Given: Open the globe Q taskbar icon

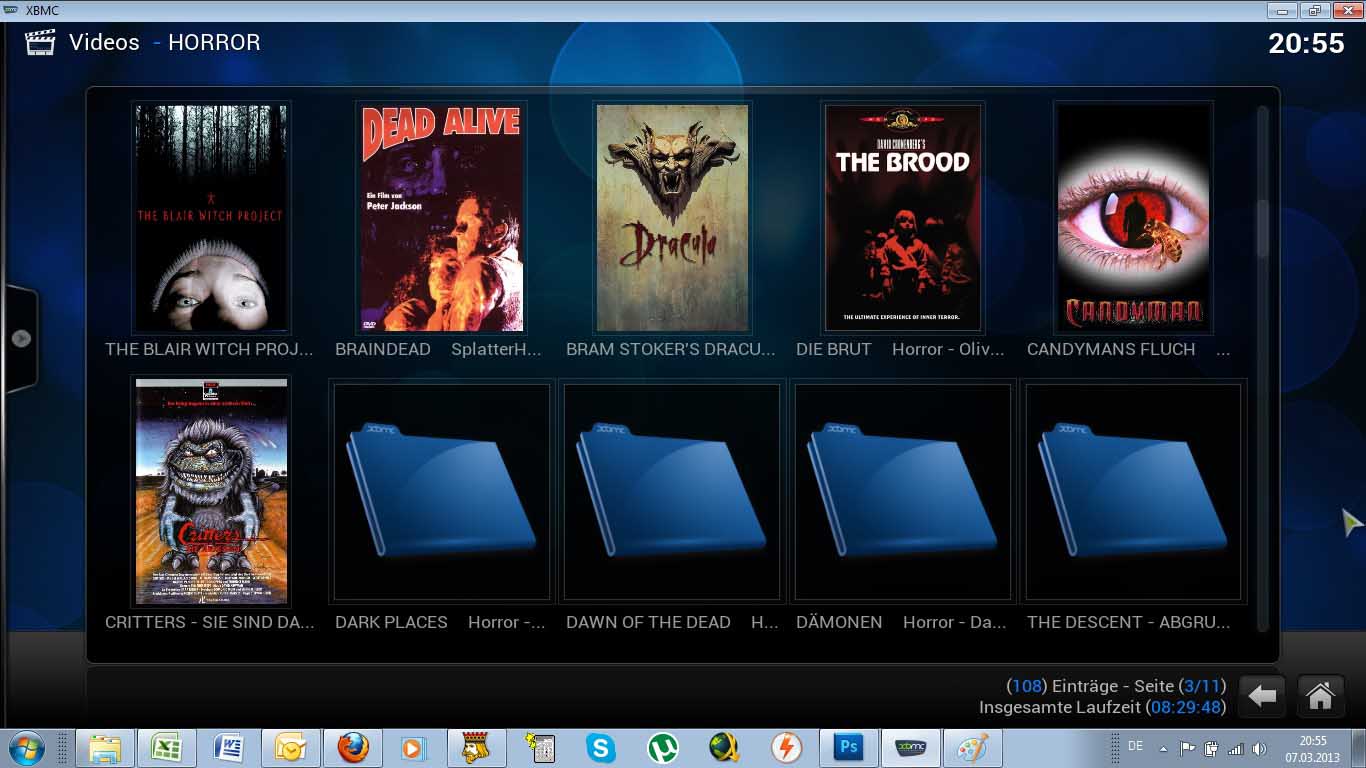Looking at the screenshot, I should (724, 748).
